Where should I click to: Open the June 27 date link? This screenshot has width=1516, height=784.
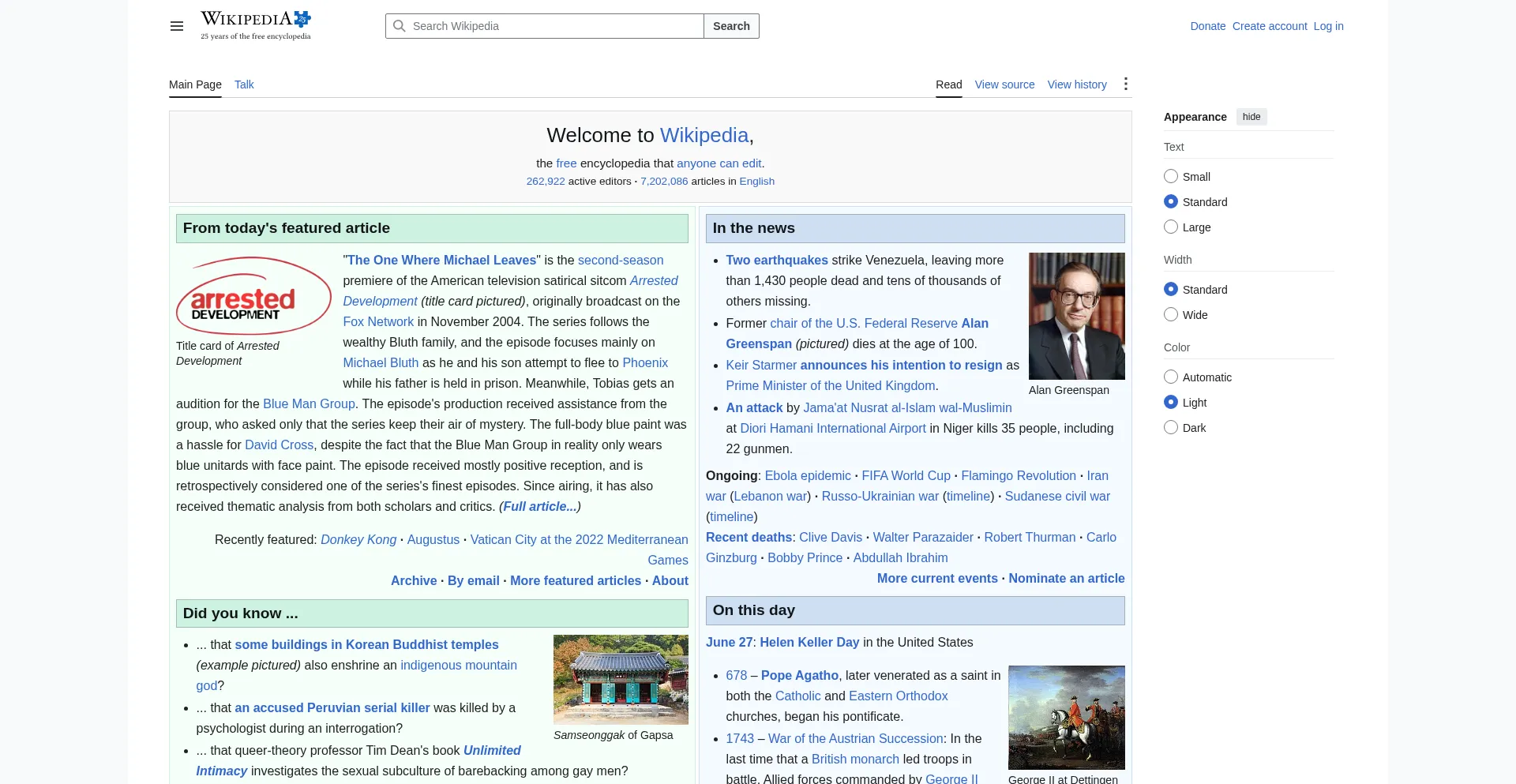point(730,642)
